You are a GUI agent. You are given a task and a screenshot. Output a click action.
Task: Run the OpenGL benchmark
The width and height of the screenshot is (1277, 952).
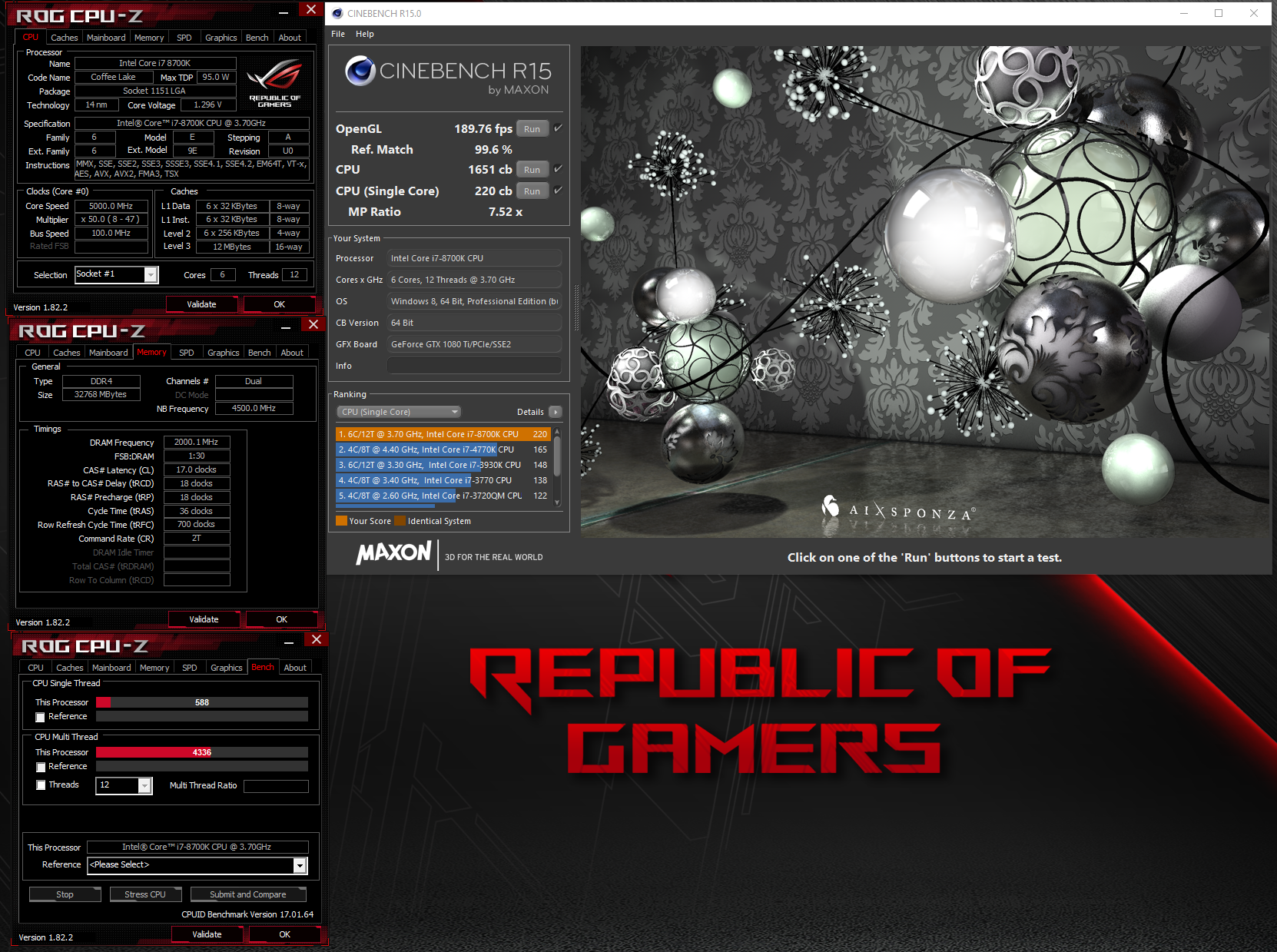(532, 129)
